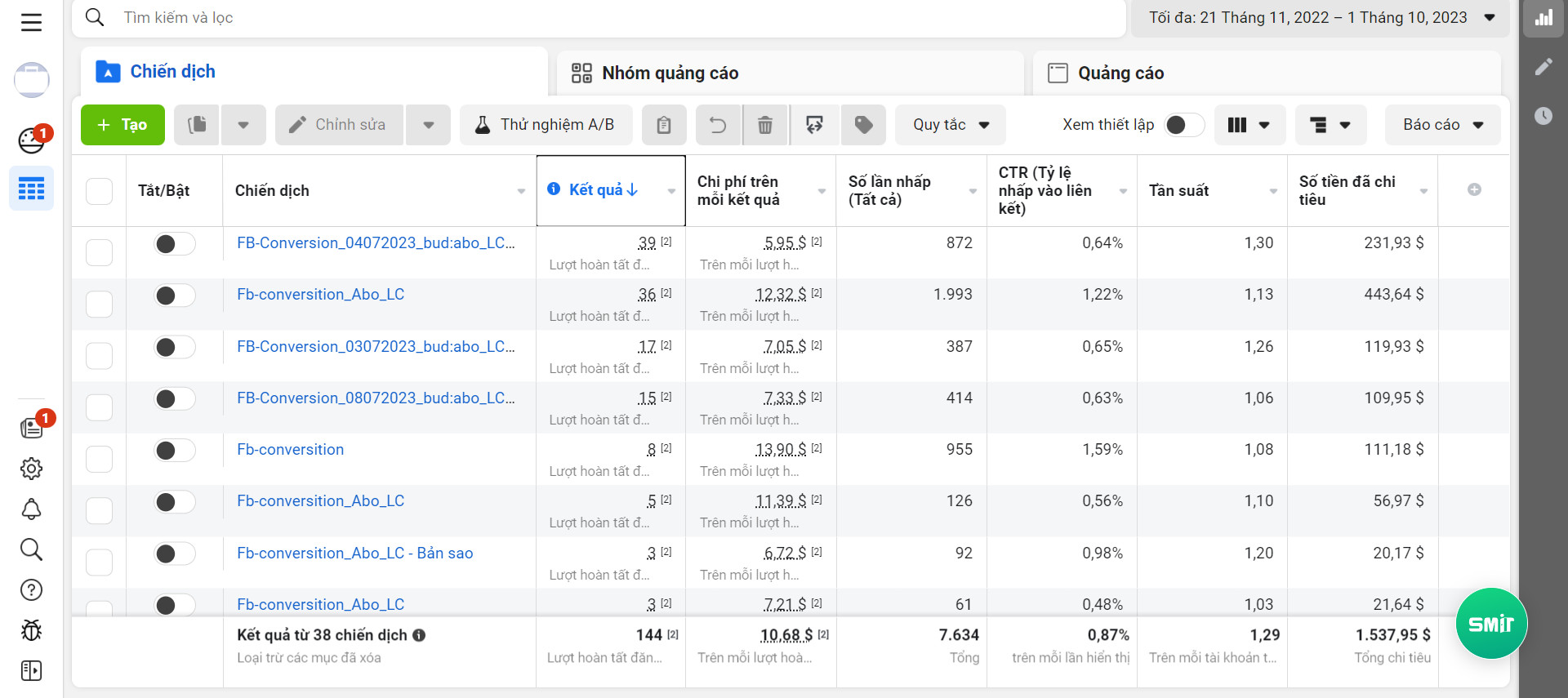Toggle the Fb-conversion campaign with 955 clicks
This screenshot has width=1568, height=698.
click(175, 451)
